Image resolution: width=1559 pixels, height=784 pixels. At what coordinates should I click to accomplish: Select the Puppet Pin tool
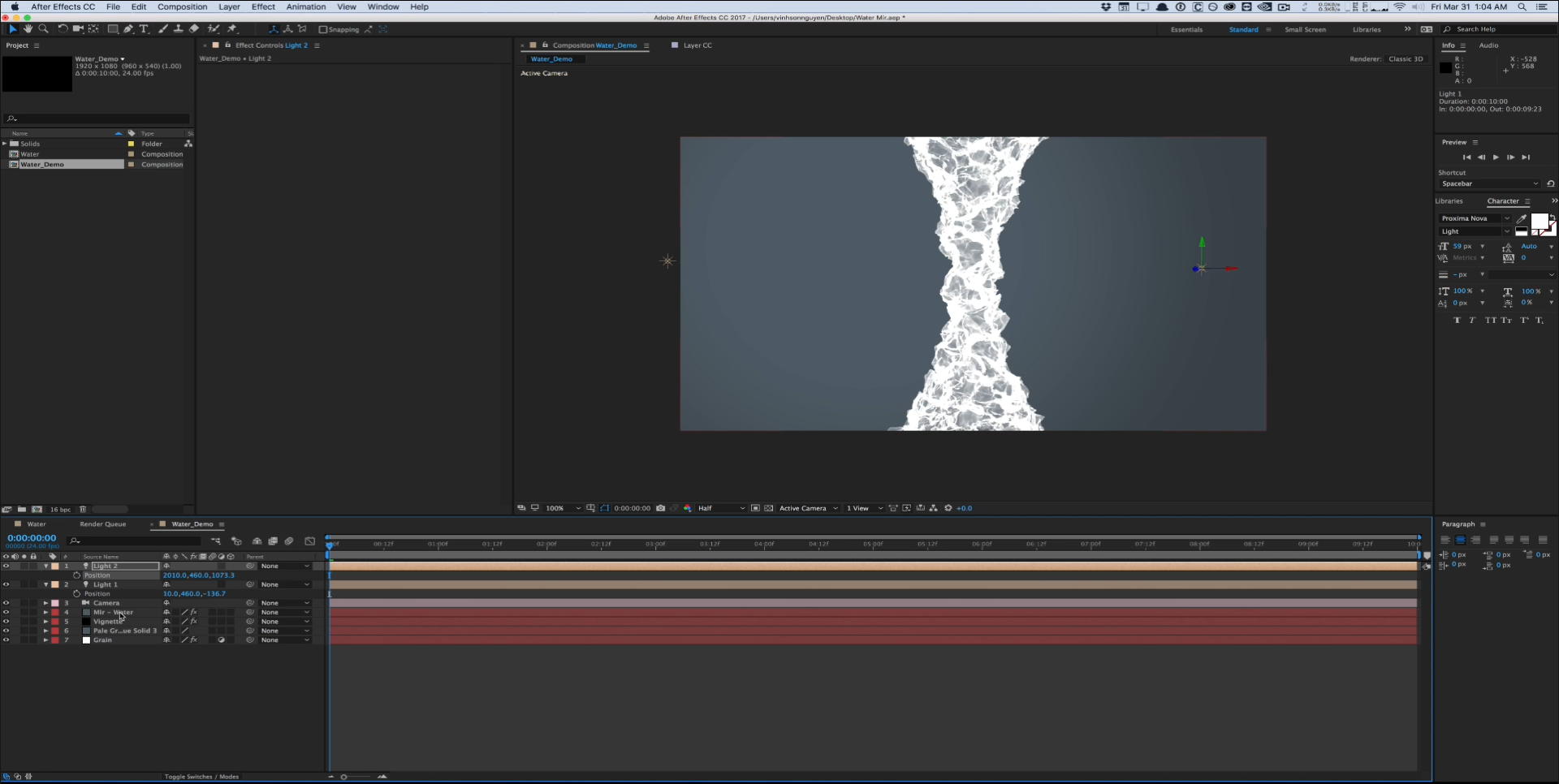click(232, 29)
